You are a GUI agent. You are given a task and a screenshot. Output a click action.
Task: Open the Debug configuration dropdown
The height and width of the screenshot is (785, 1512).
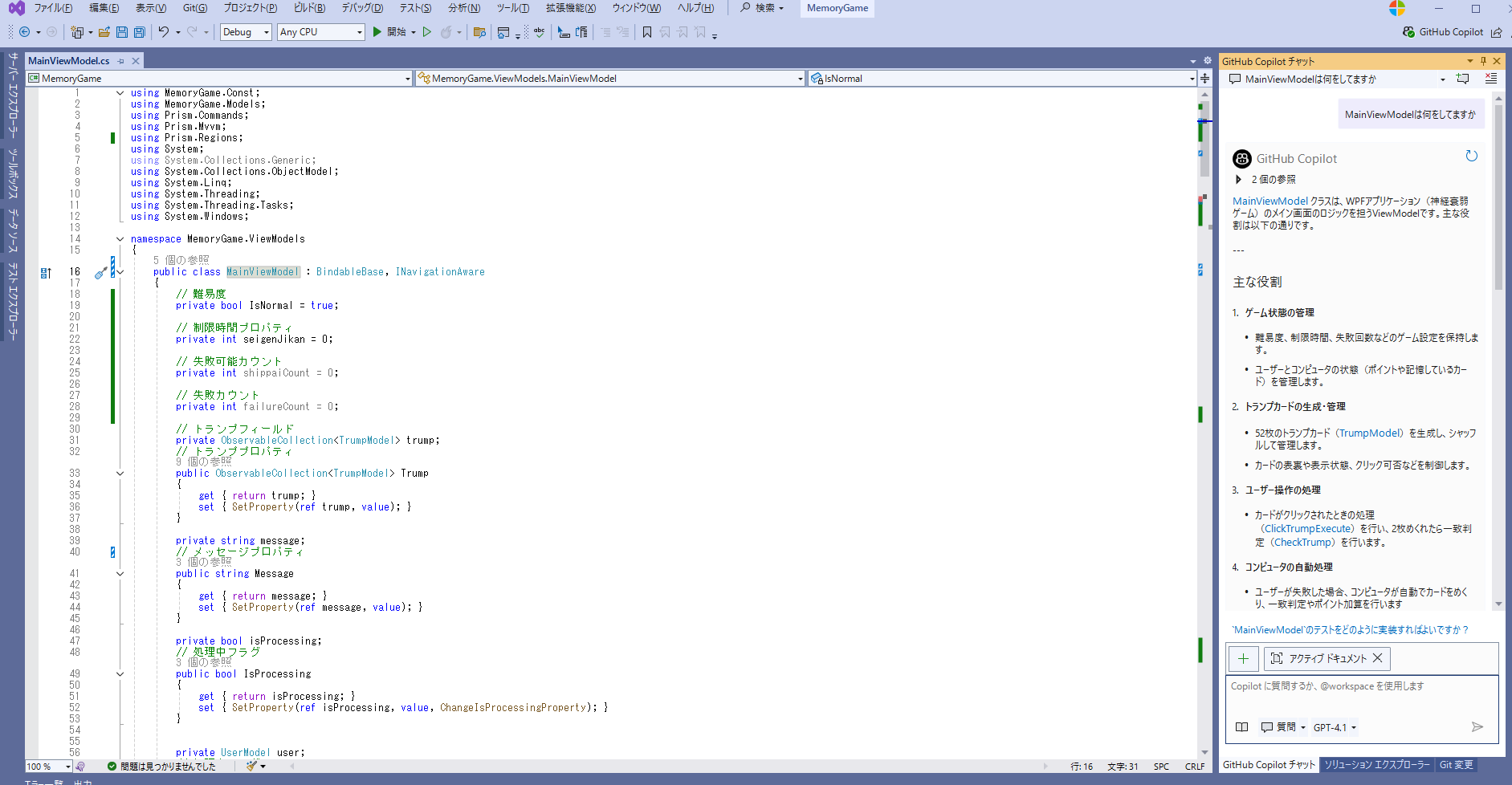click(246, 32)
